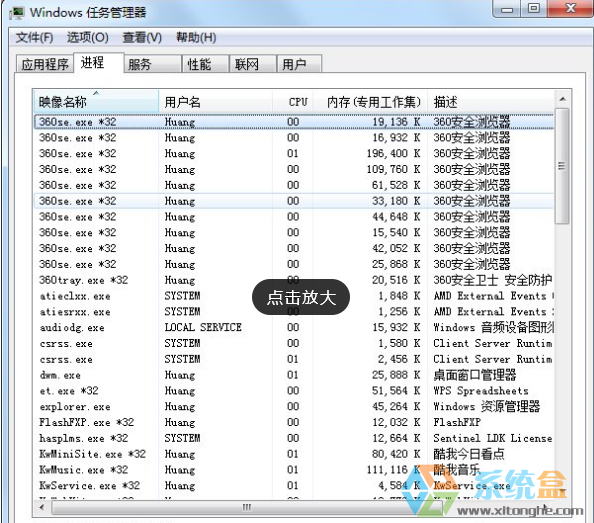Select 360se.exe row using 19,136 K

point(294,122)
